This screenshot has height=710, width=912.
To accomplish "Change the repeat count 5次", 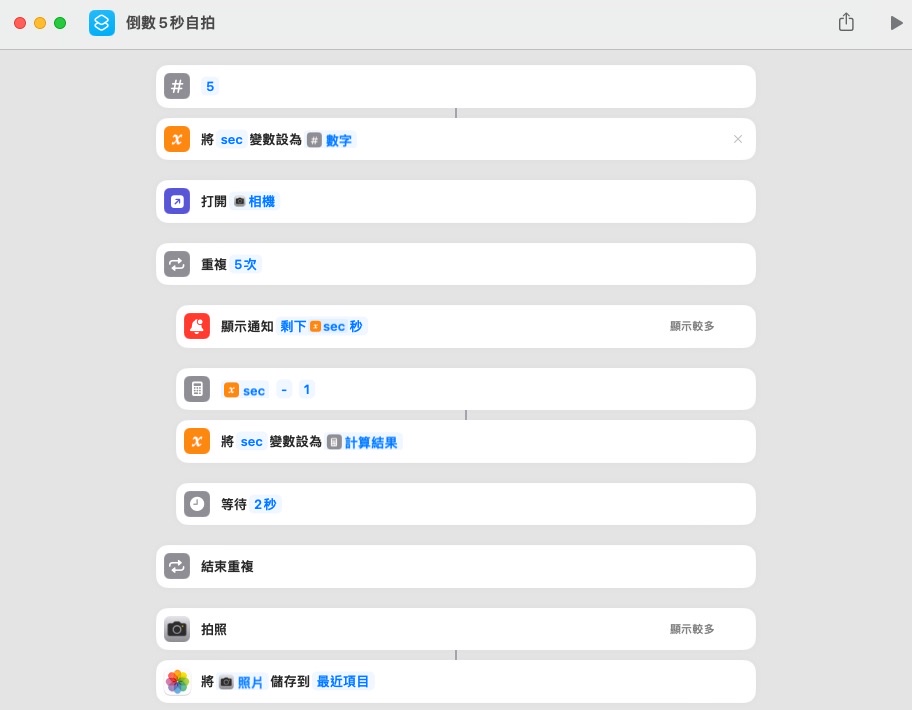I will [x=246, y=265].
